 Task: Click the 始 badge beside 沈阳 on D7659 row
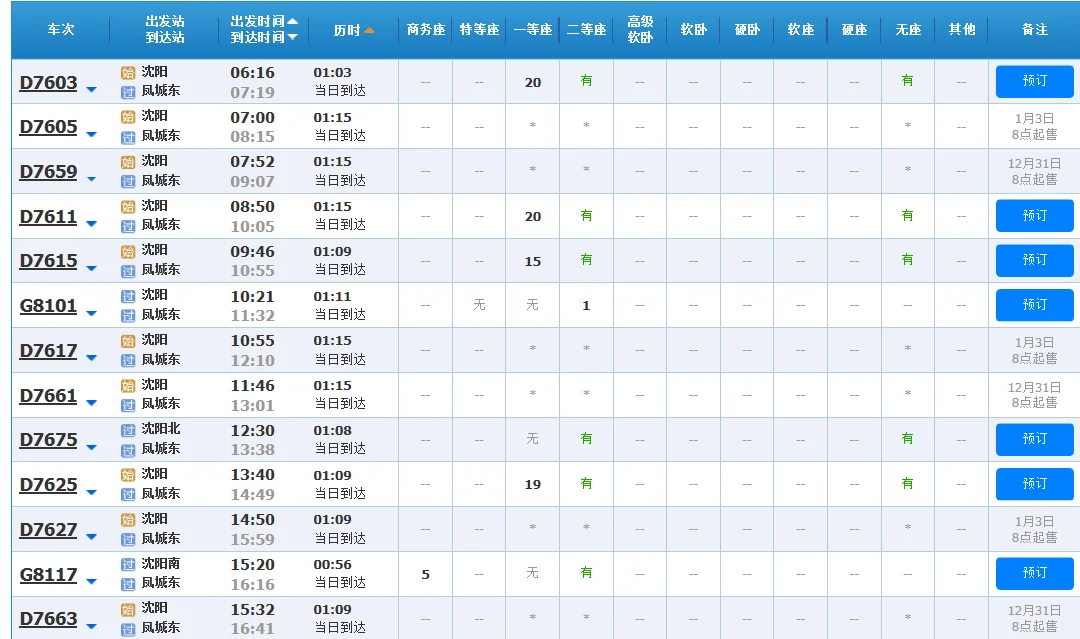[128, 161]
